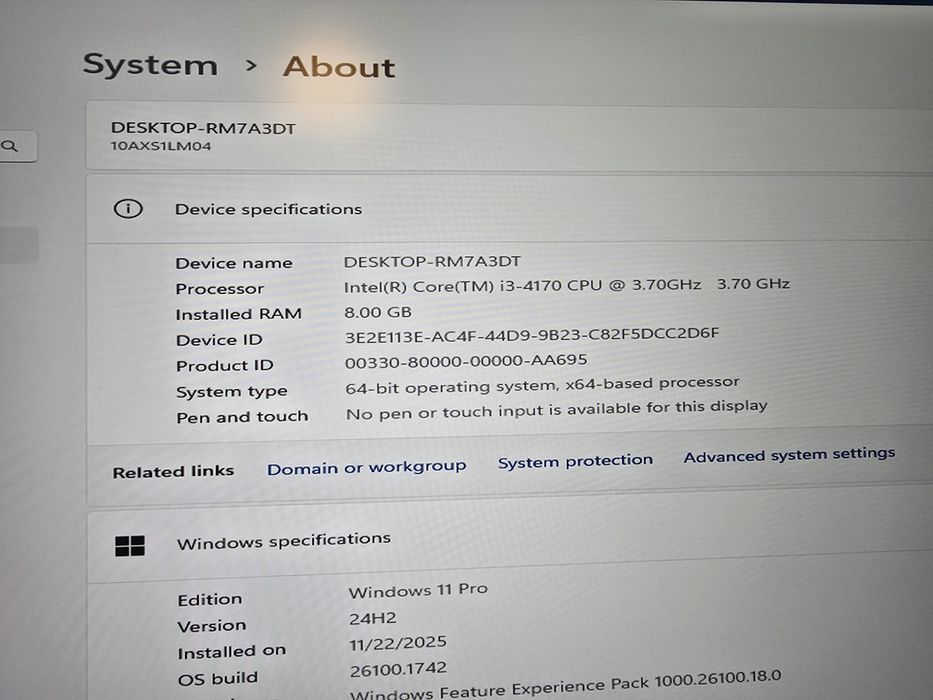Select Edition value Windows 11 Pro

point(418,590)
